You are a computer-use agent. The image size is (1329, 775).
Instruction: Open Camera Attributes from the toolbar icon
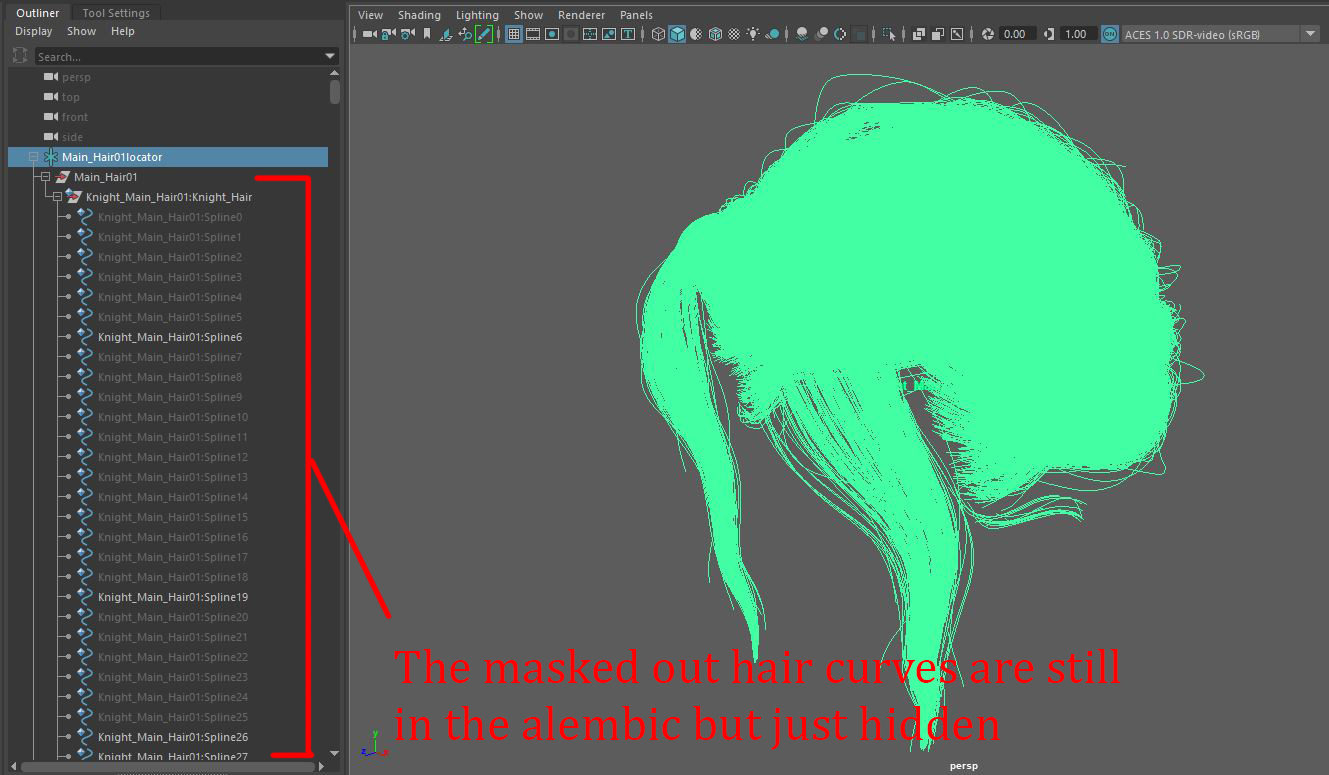click(x=407, y=34)
